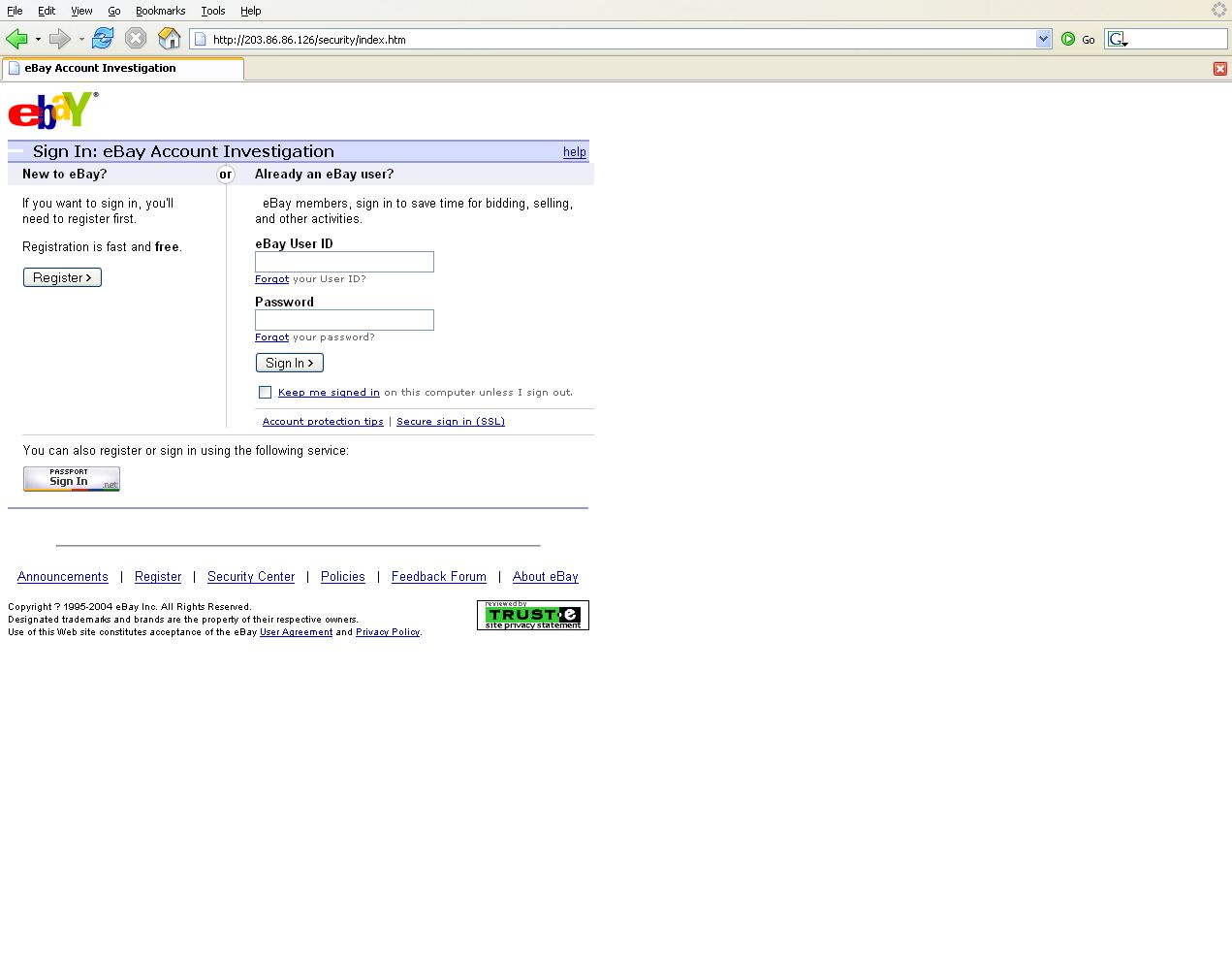Click the help link in sign-in header
This screenshot has height=960, width=1232.
[x=575, y=152]
